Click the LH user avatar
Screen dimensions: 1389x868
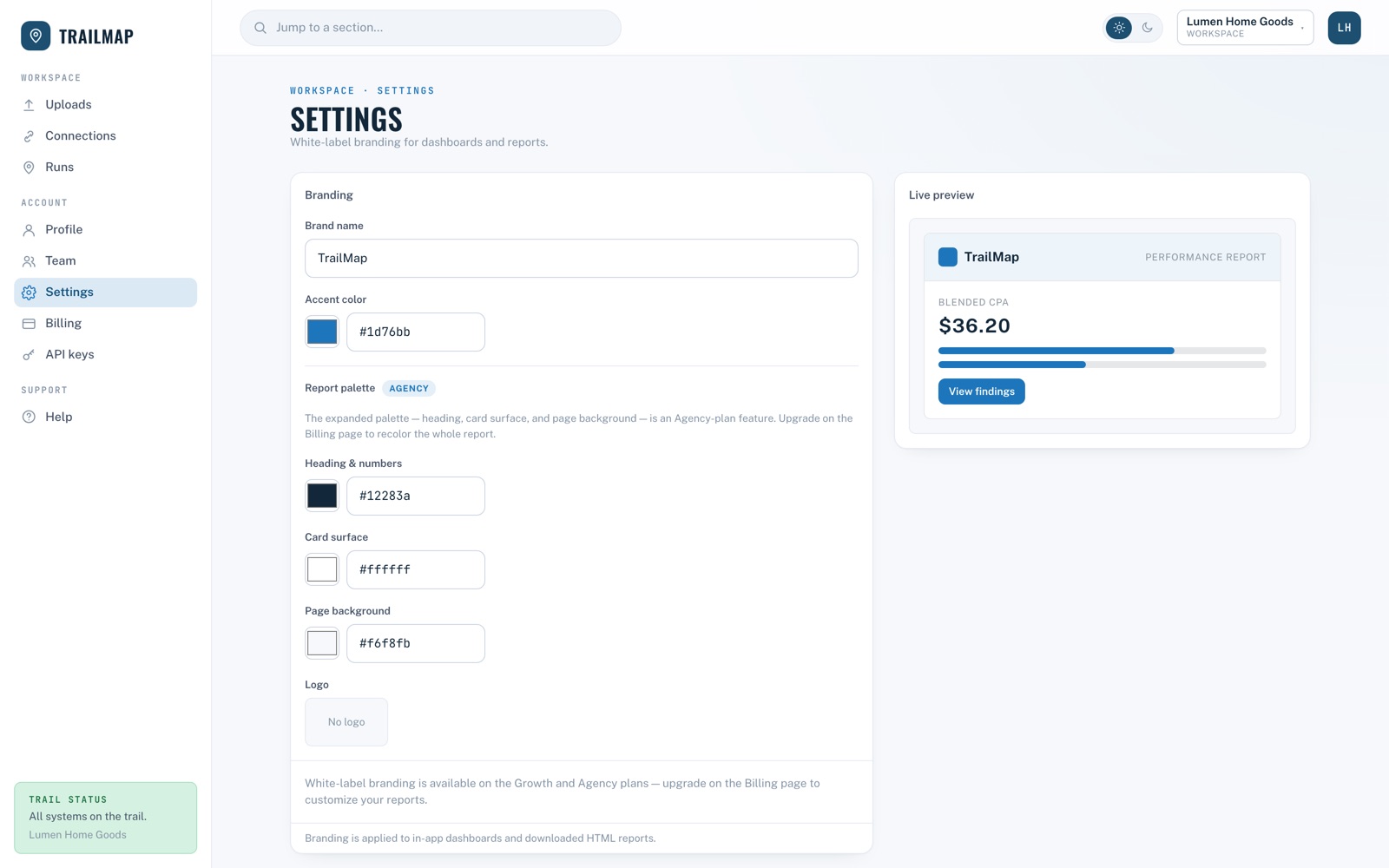1344,28
